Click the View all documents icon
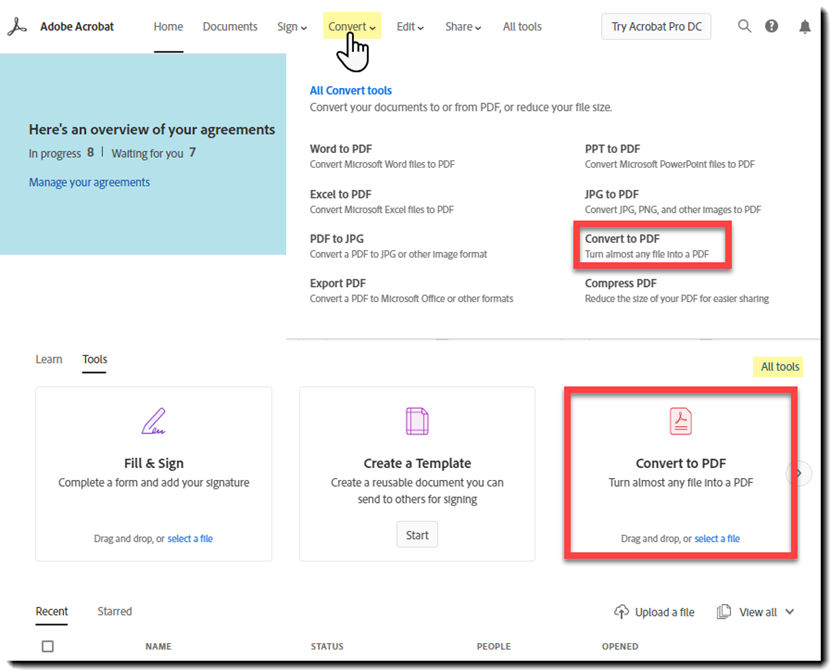The height and width of the screenshot is (670, 830). (724, 612)
